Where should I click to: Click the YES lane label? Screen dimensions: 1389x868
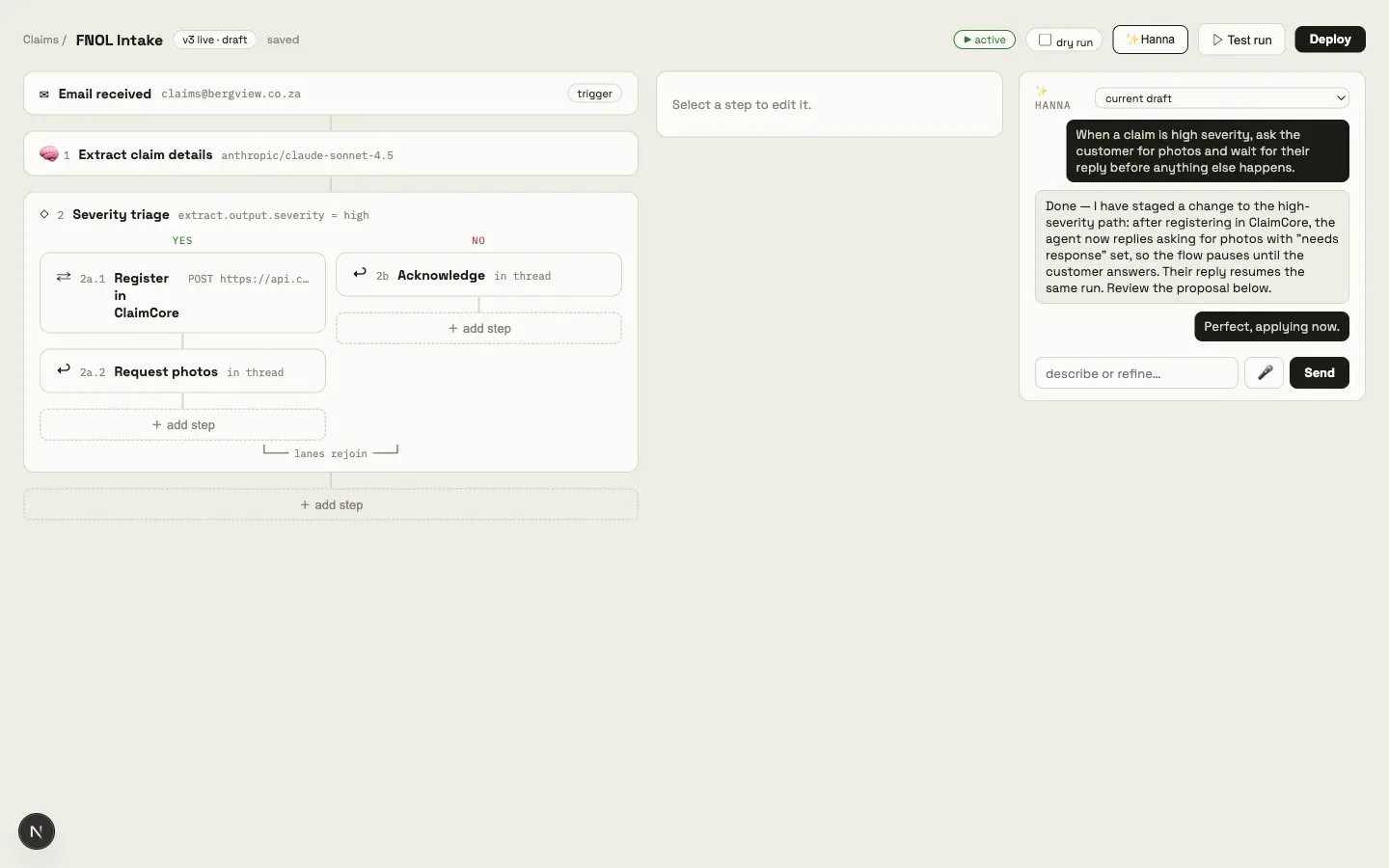click(x=182, y=240)
